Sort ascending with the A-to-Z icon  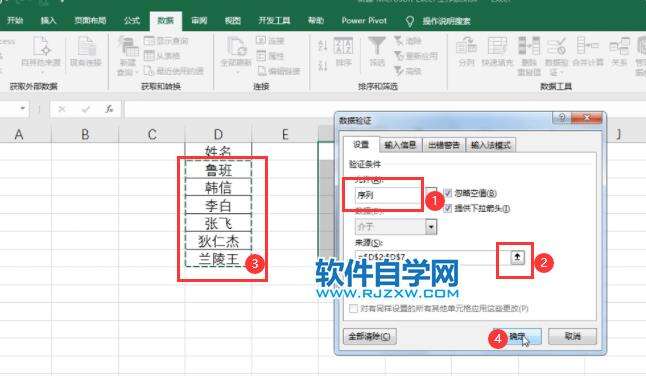(323, 45)
